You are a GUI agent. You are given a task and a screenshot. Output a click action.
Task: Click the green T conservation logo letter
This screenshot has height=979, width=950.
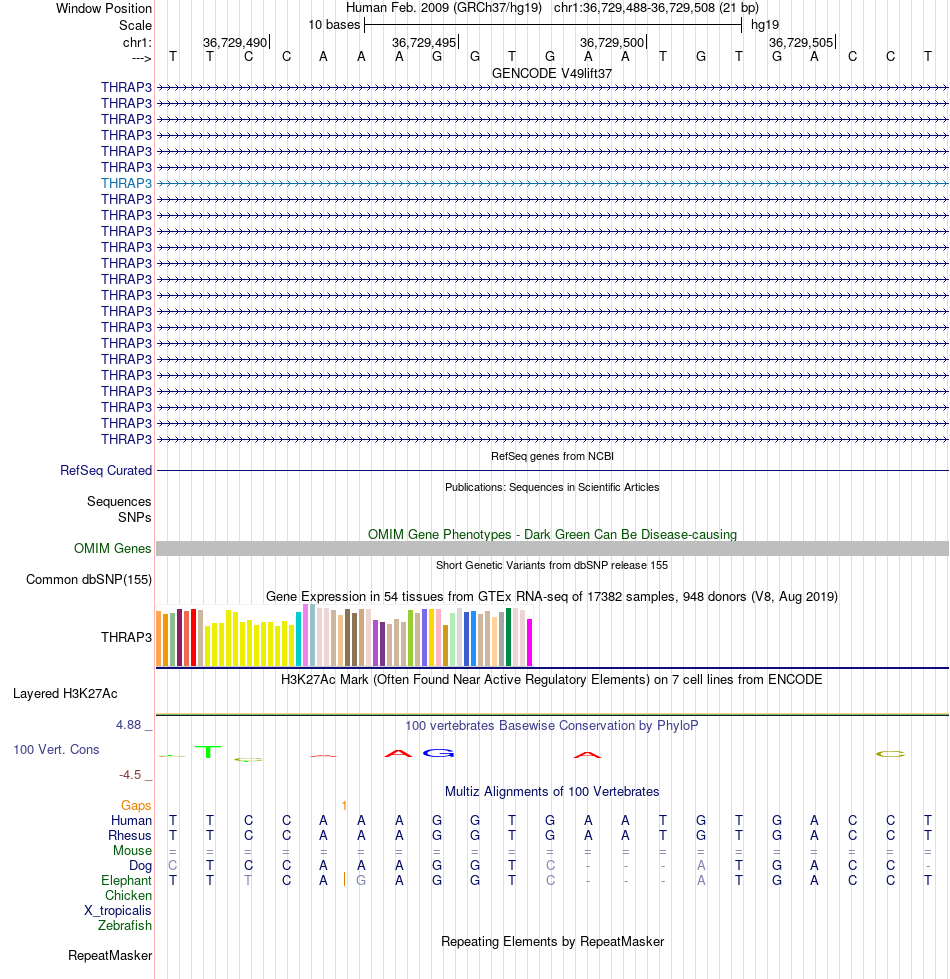[x=208, y=752]
